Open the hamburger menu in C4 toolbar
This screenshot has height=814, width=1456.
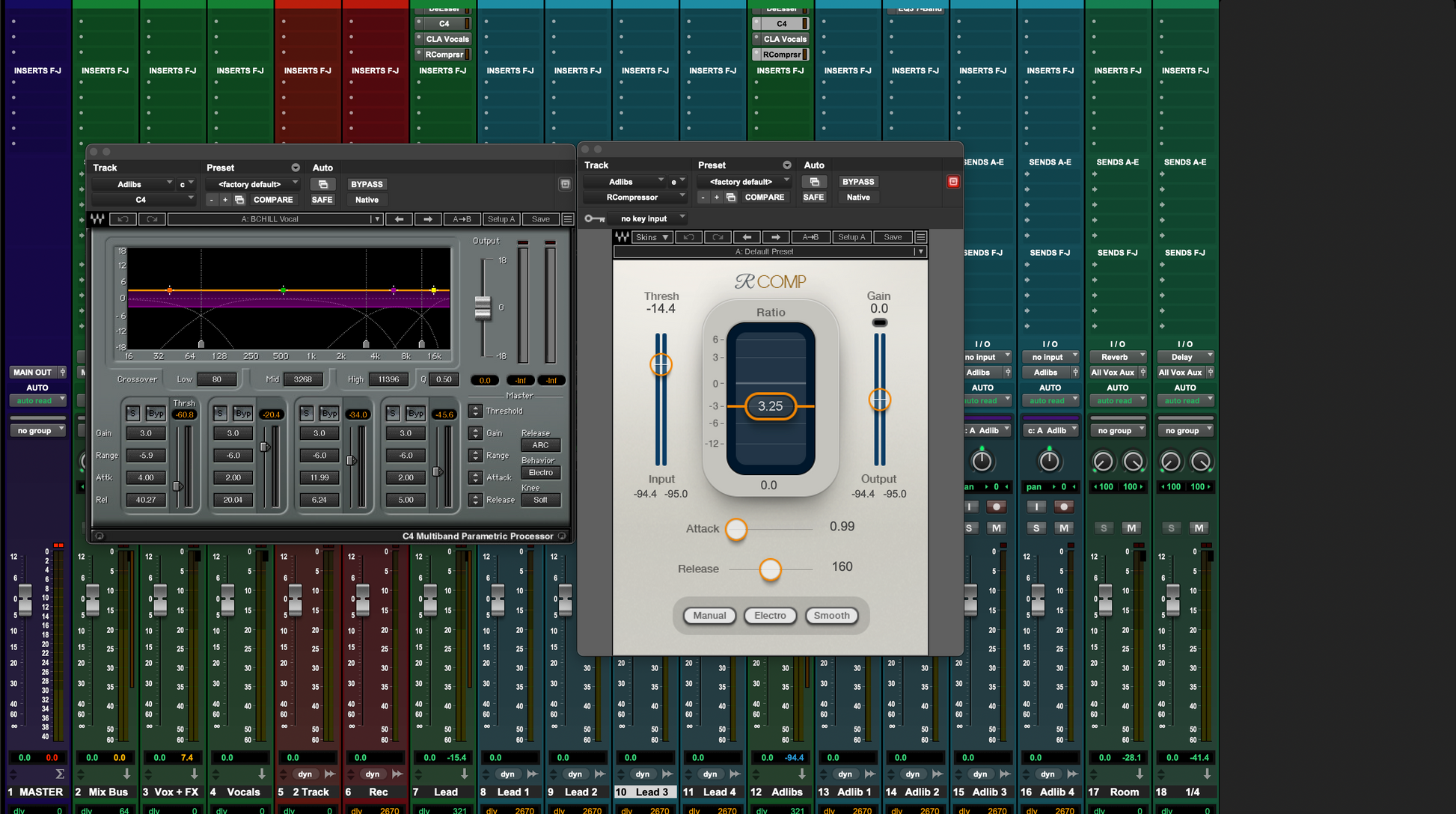568,219
